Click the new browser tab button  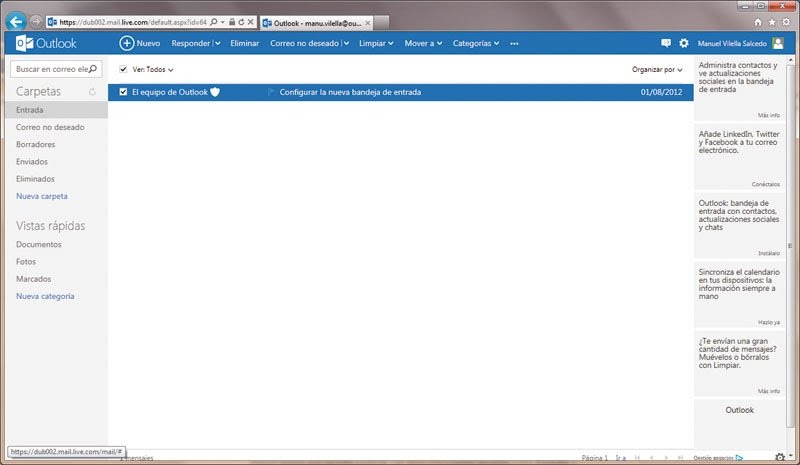pyautogui.click(x=381, y=23)
